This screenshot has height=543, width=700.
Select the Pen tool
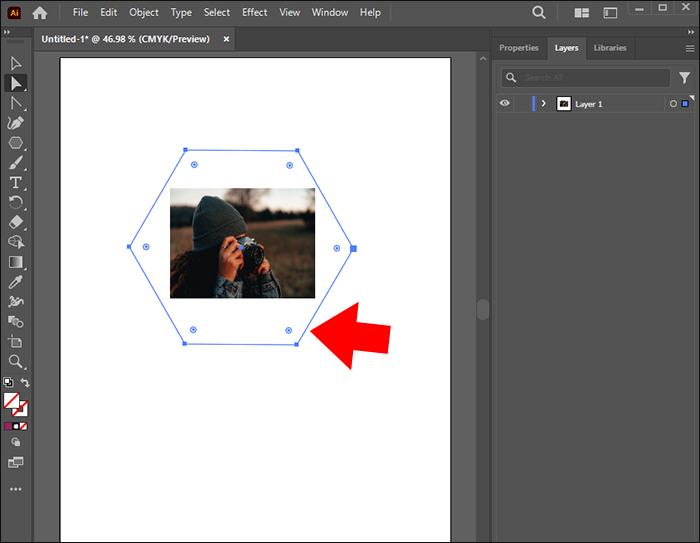pos(16,123)
